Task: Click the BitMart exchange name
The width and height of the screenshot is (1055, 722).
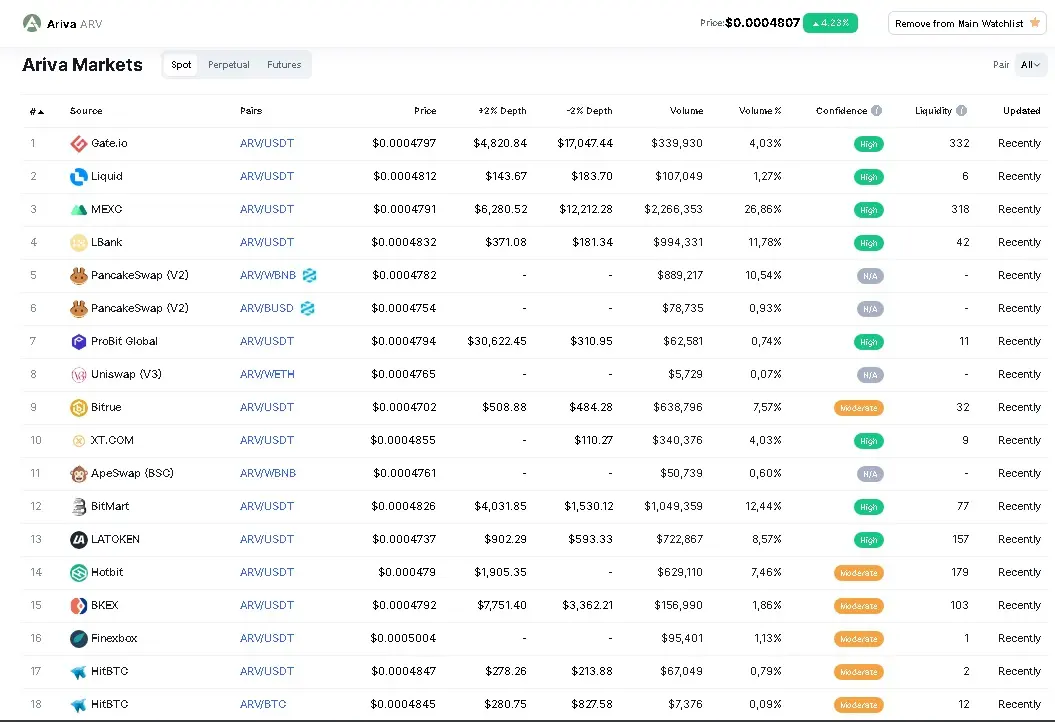Action: [x=110, y=506]
